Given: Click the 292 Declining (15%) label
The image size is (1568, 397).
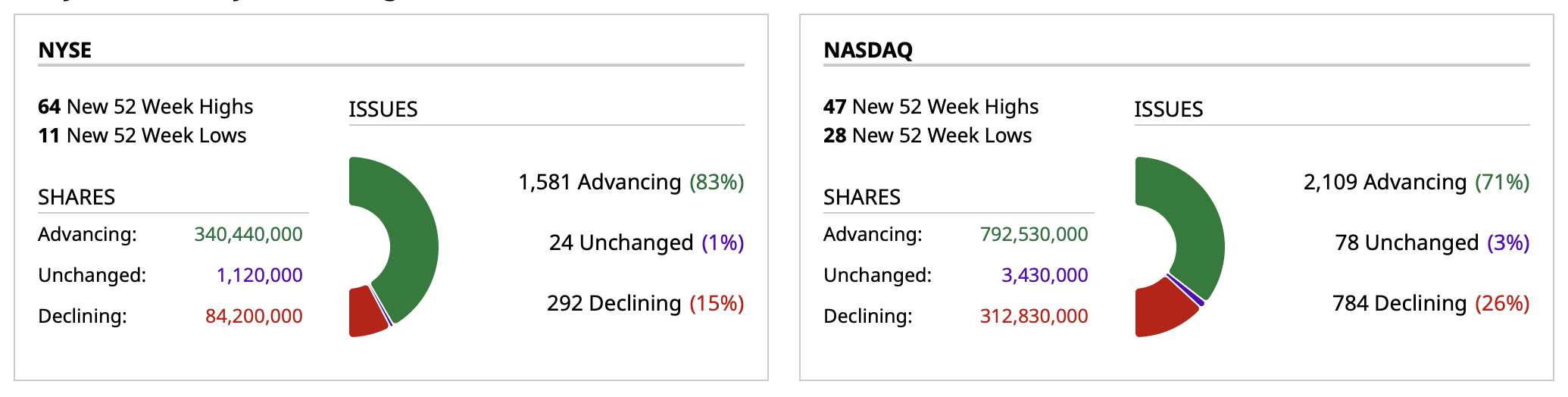Looking at the screenshot, I should coord(645,303).
